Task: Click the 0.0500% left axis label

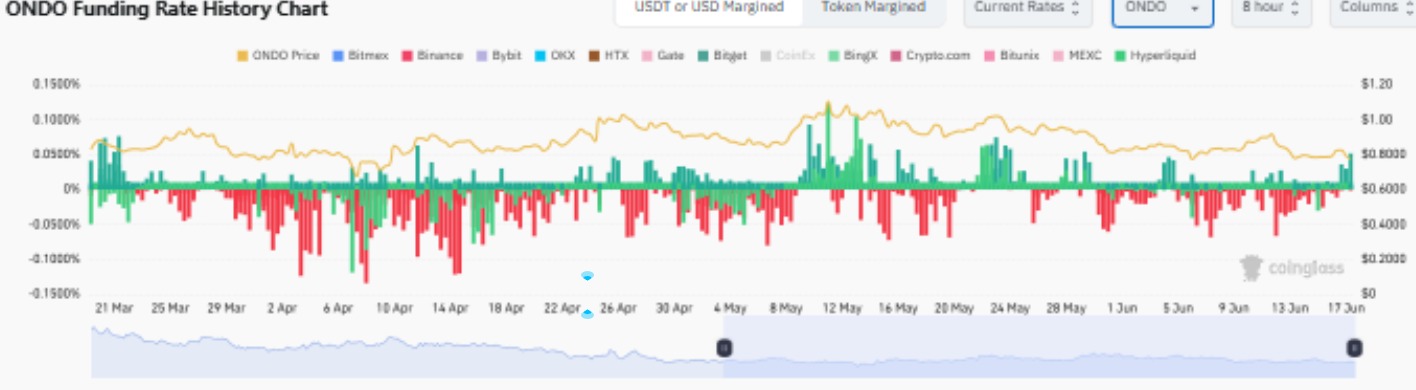Action: tap(57, 154)
